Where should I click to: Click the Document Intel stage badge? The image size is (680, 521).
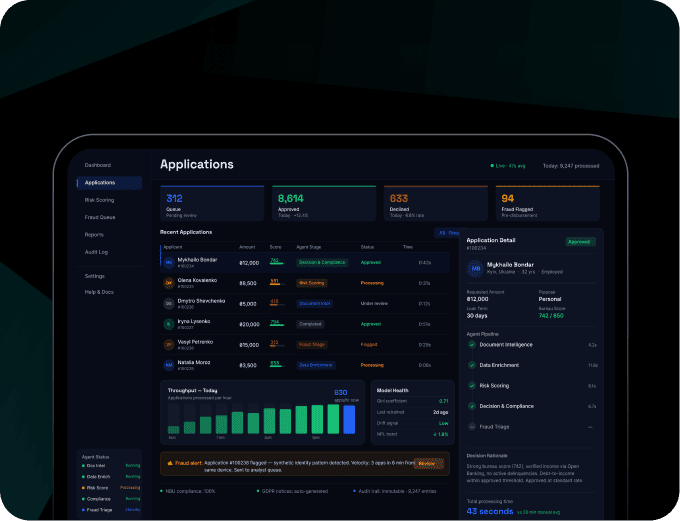coord(314,304)
